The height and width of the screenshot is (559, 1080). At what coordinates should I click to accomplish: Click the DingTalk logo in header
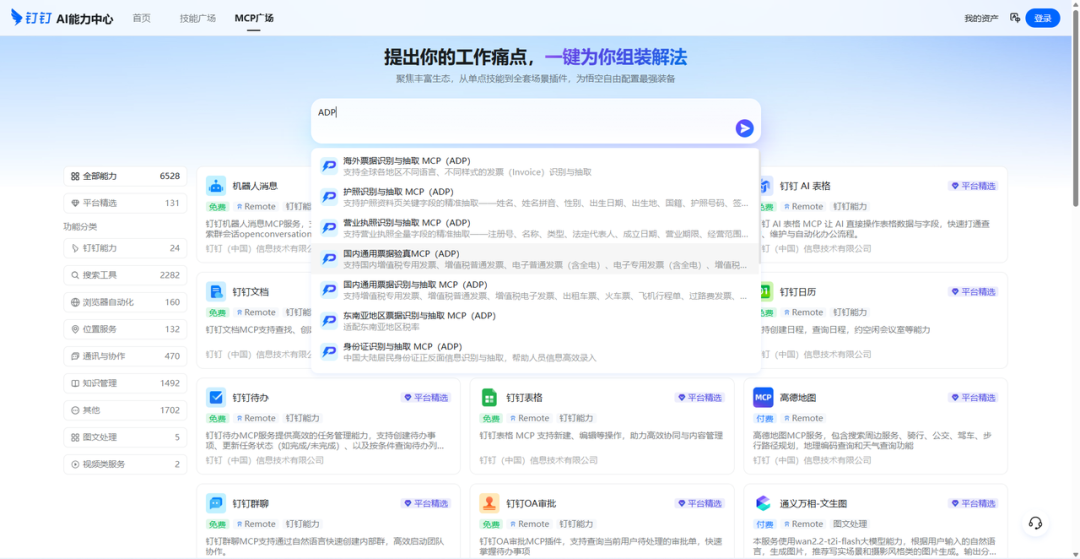coord(31,18)
